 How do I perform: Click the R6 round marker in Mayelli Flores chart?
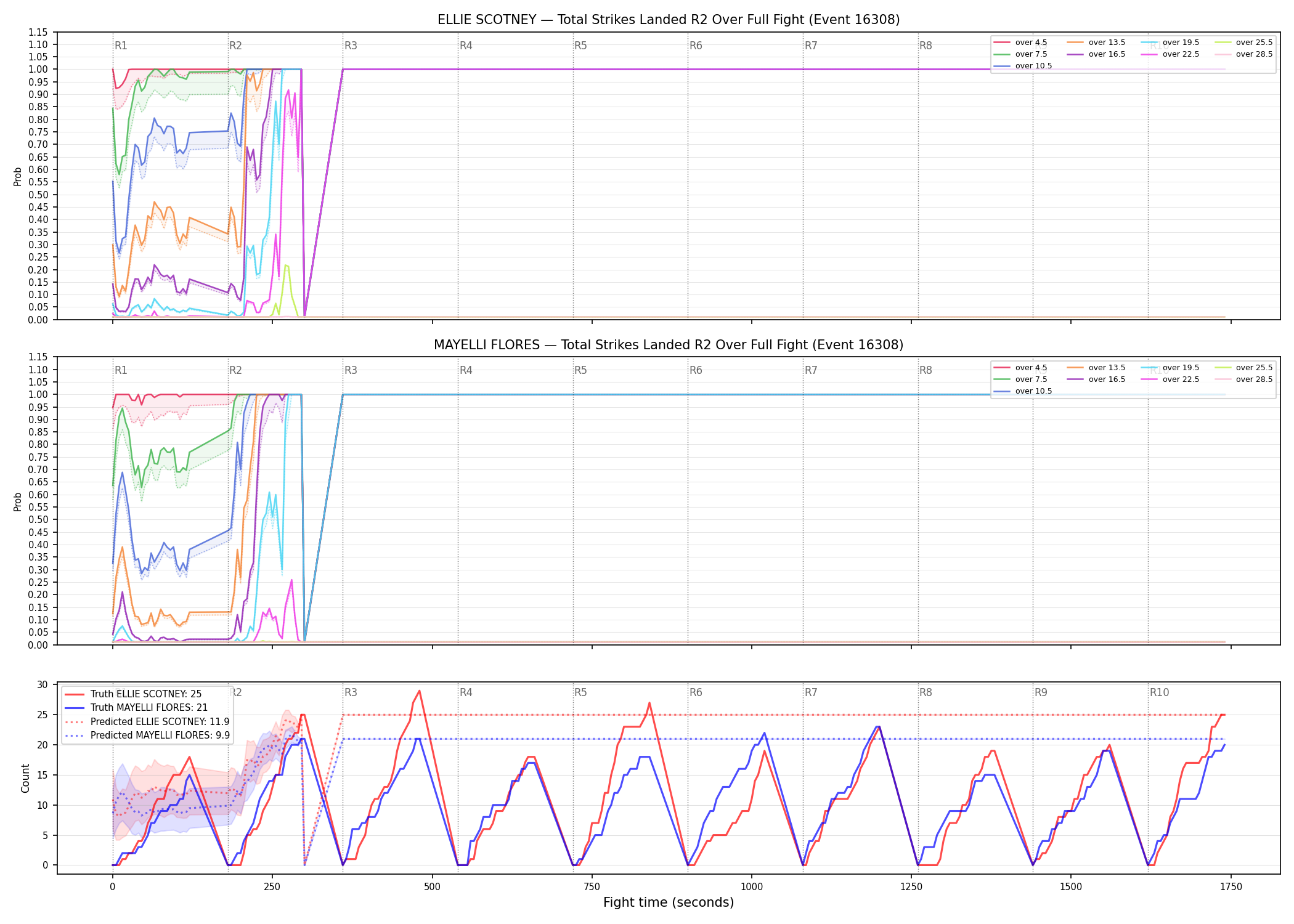tap(696, 370)
